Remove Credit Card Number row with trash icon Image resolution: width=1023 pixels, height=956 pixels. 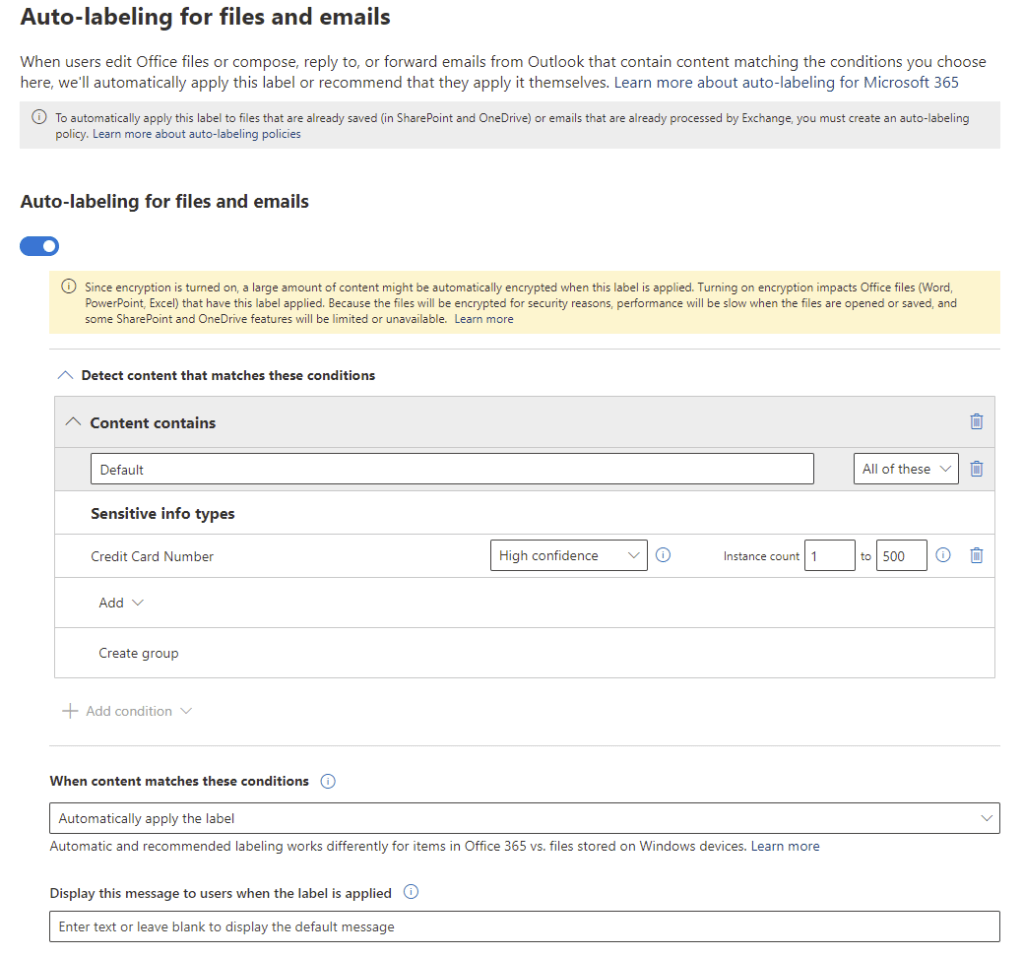click(976, 556)
